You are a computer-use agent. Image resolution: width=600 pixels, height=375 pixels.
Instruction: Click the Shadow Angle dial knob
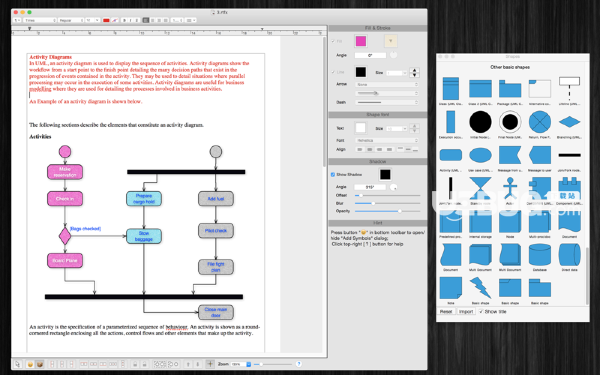(x=393, y=187)
